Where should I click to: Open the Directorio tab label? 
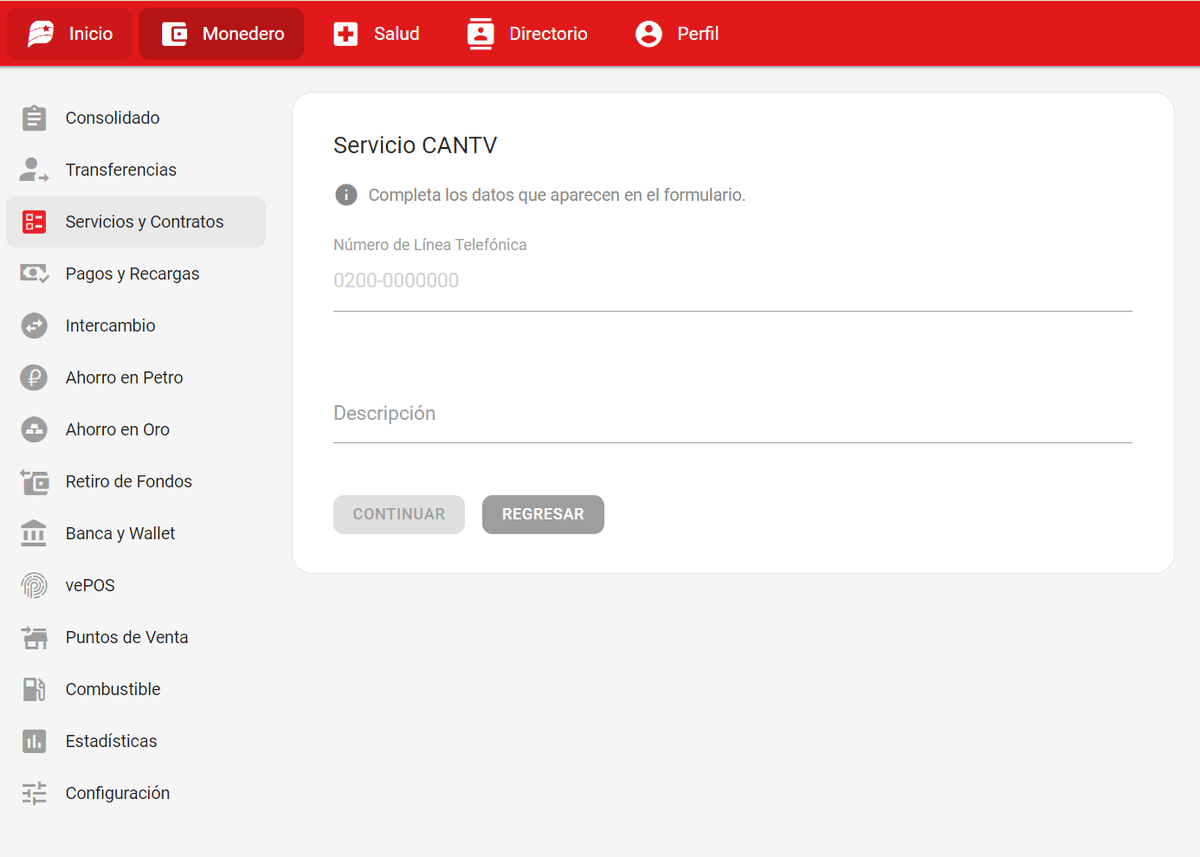(548, 34)
